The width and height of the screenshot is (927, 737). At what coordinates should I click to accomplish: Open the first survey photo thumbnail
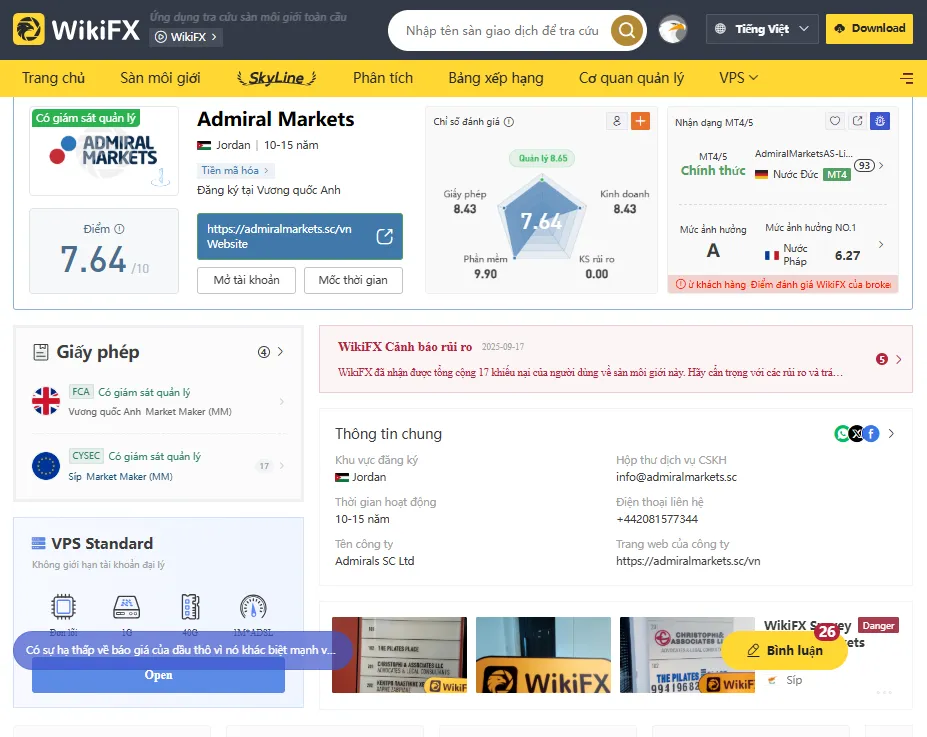pos(399,655)
